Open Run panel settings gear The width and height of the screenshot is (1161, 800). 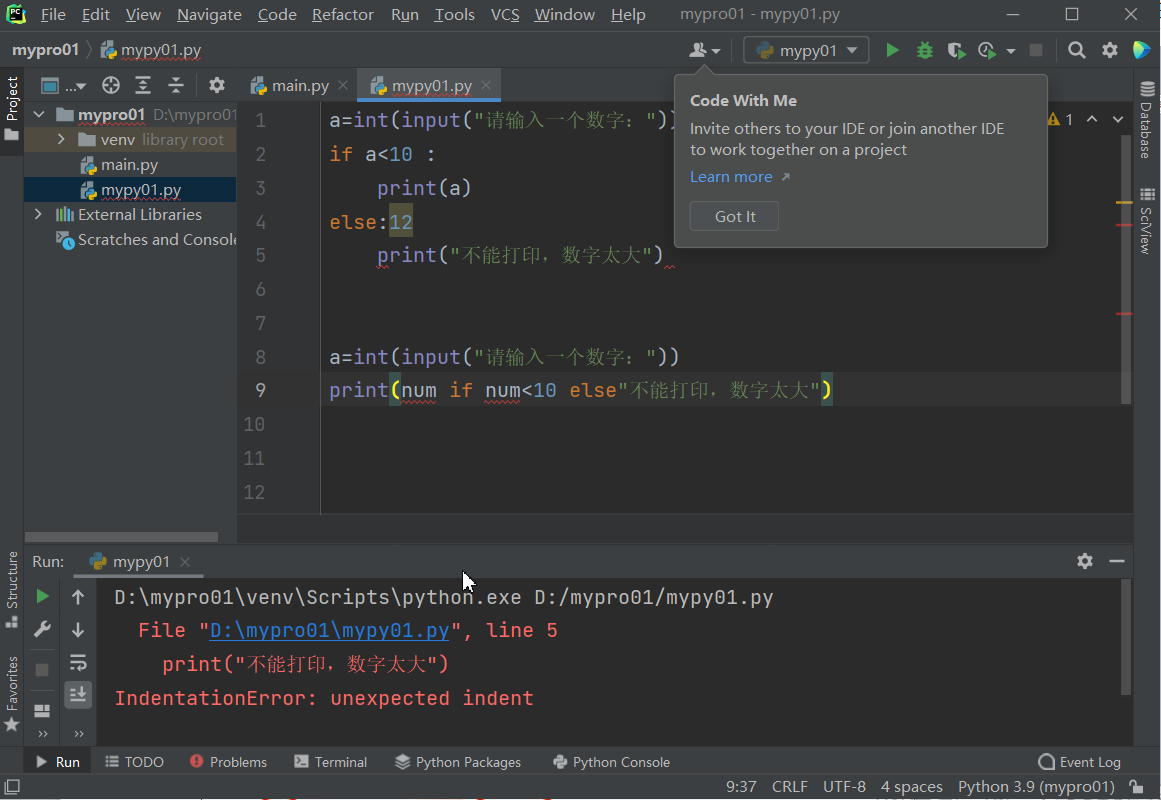pyautogui.click(x=1085, y=561)
